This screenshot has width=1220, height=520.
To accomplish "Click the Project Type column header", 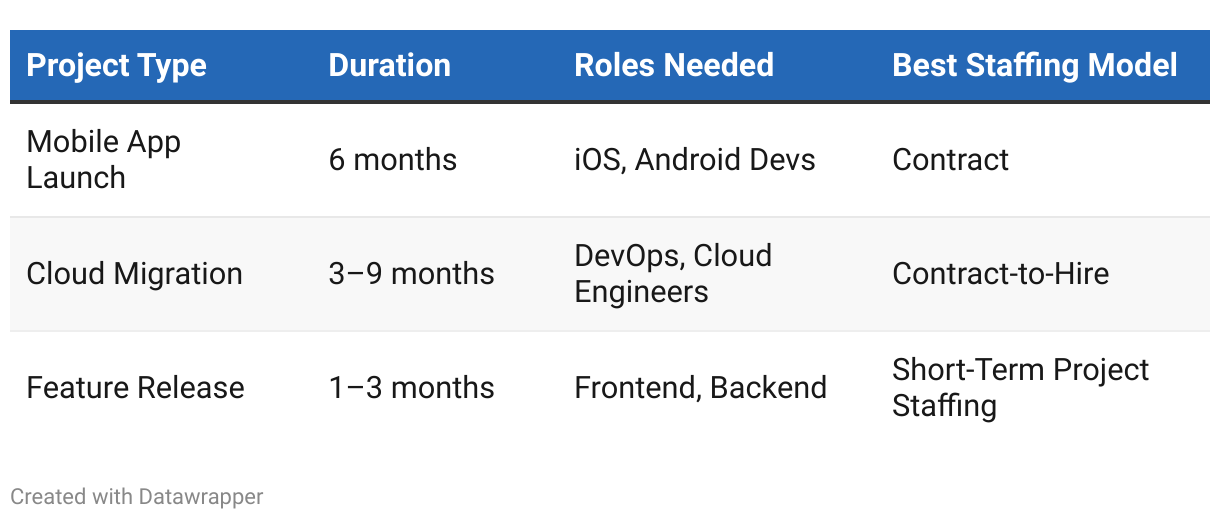I will pos(116,66).
